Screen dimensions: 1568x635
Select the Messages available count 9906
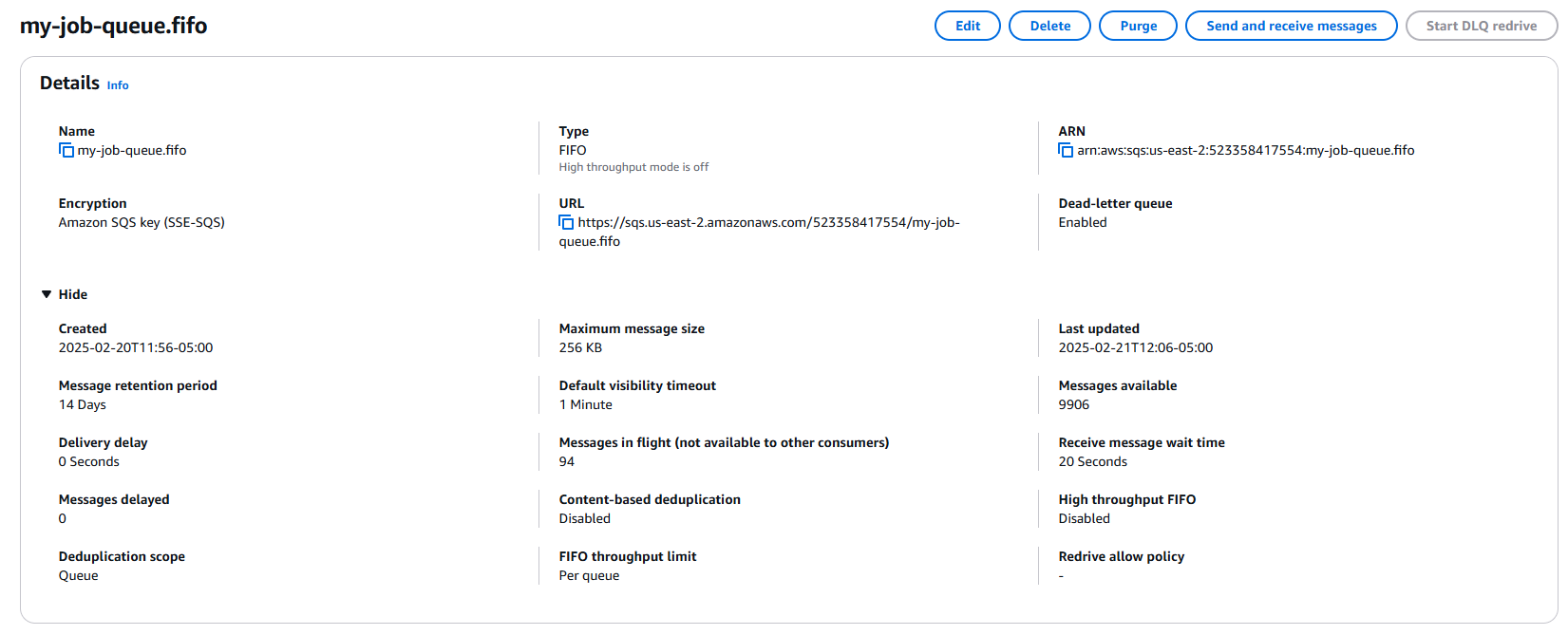click(1074, 404)
